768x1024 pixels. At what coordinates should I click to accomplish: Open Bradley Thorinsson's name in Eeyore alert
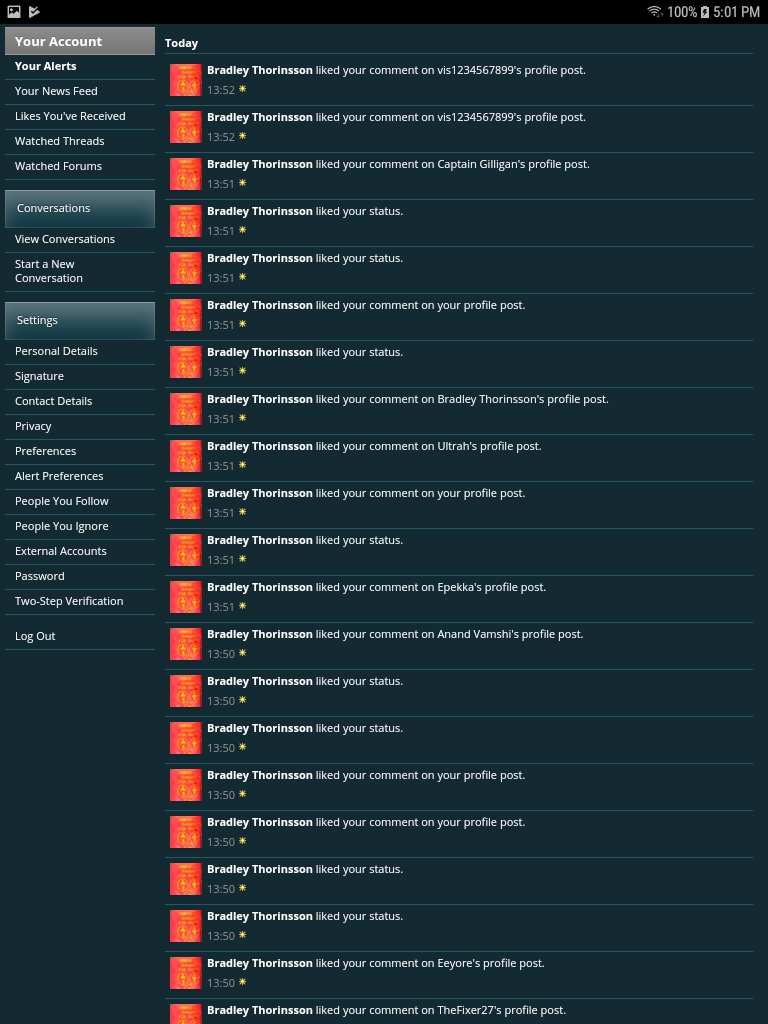259,963
